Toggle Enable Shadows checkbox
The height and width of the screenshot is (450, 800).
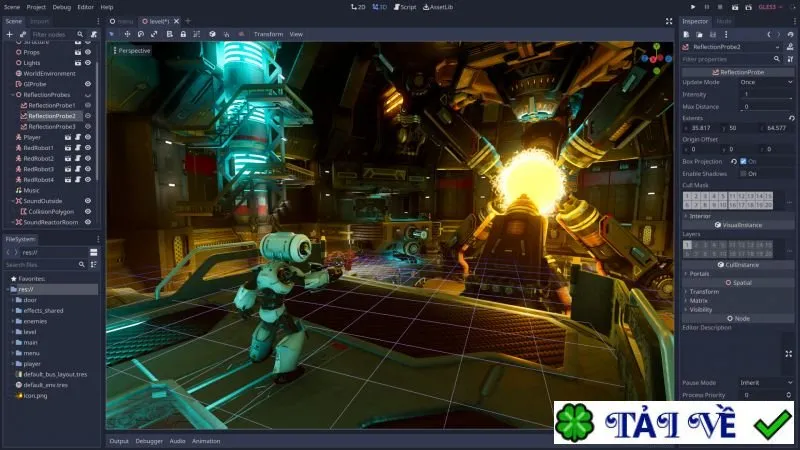pos(743,173)
